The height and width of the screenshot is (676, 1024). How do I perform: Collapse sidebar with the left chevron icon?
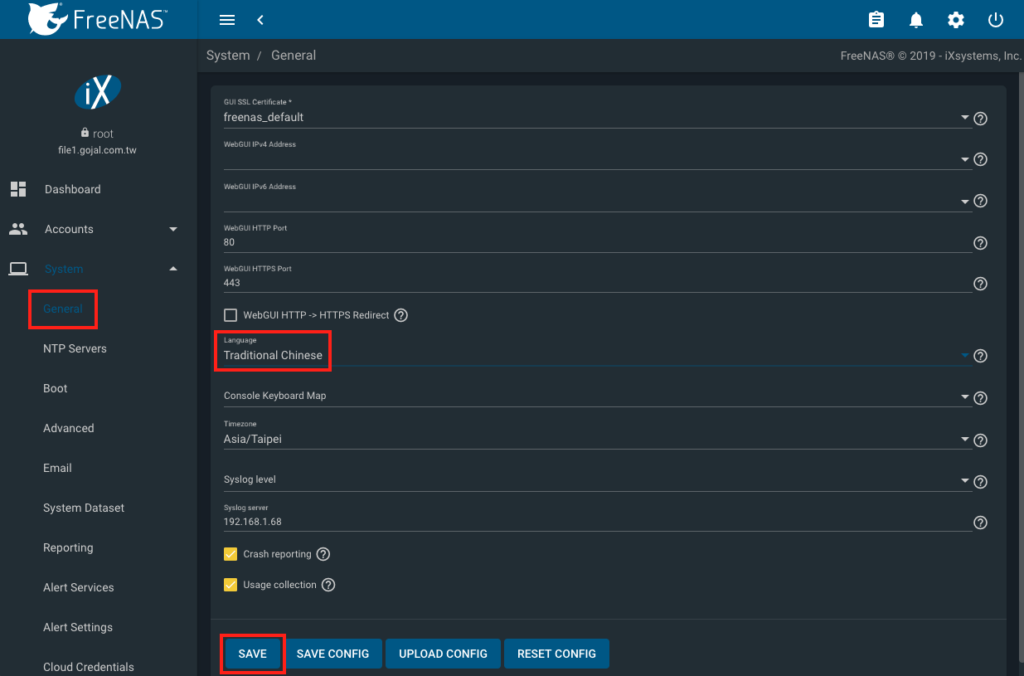pyautogui.click(x=260, y=20)
